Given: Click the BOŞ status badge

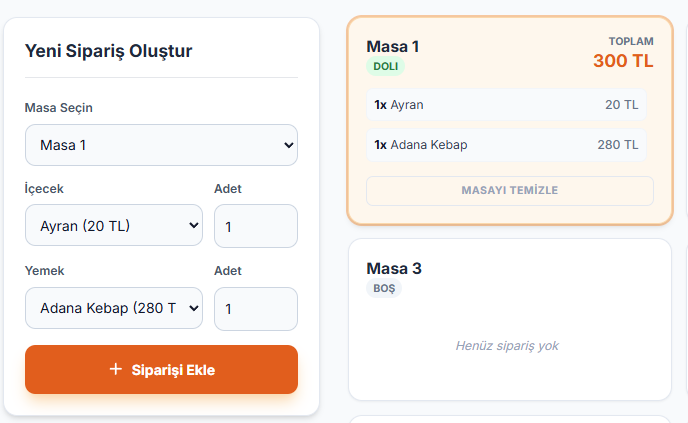Looking at the screenshot, I should (384, 288).
